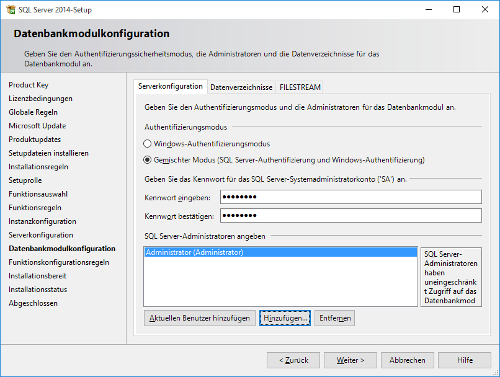Screen dimensions: 500x377
Task: Click Setupdateien installieren step in sidebar
Action: click(49, 153)
